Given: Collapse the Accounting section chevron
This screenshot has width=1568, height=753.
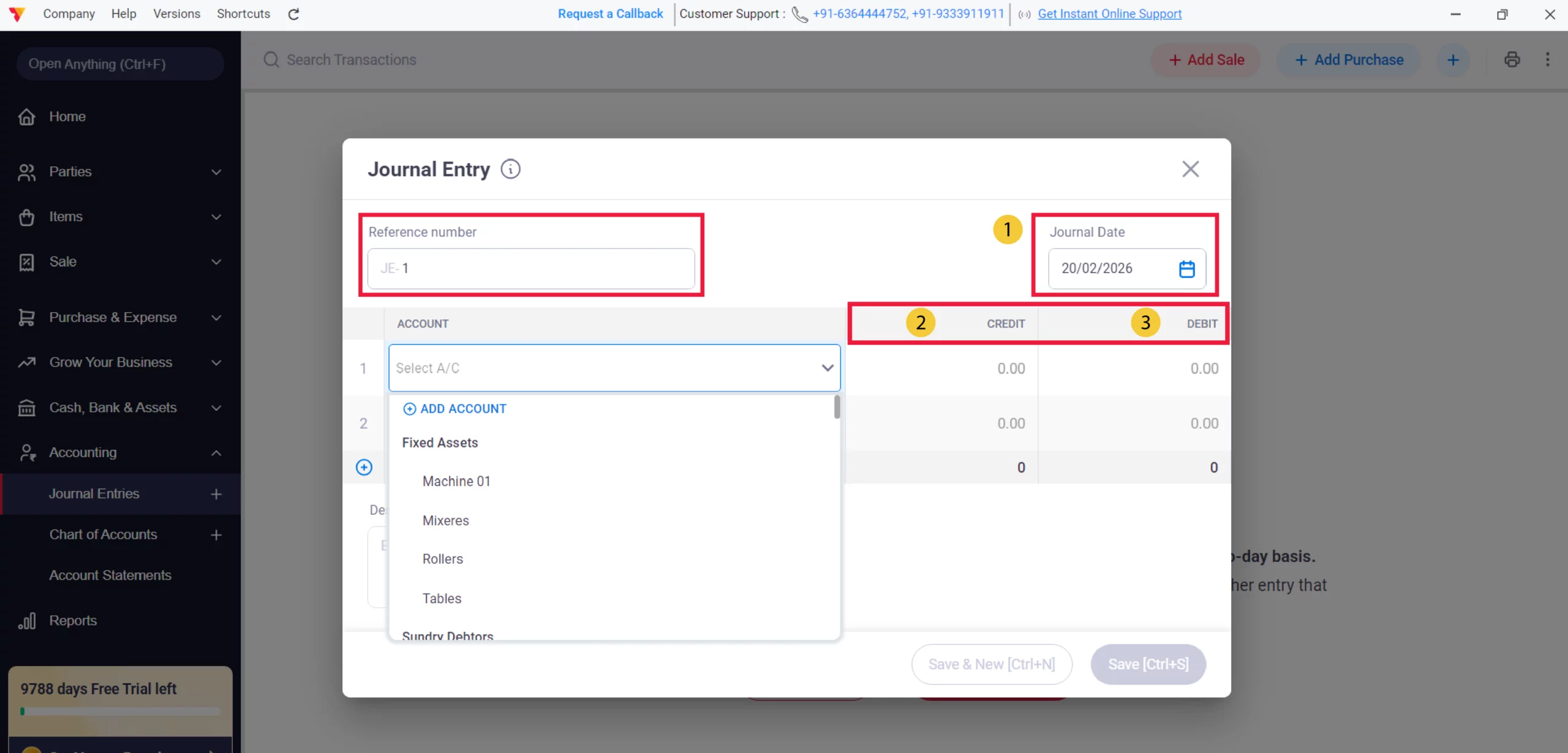Looking at the screenshot, I should click(216, 452).
